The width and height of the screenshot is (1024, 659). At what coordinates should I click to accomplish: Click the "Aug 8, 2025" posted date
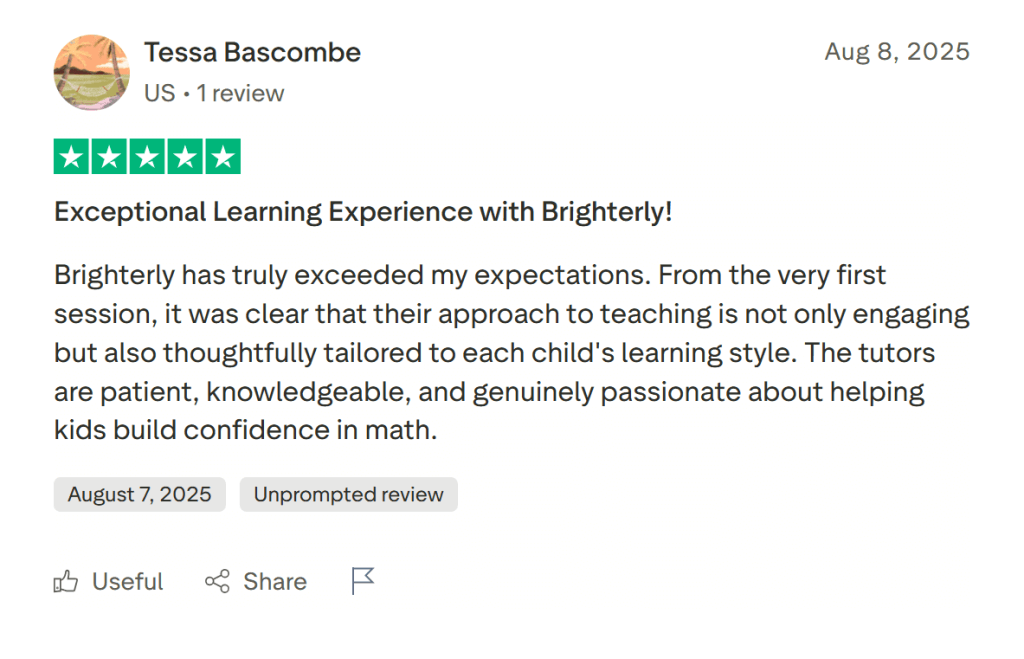[897, 51]
